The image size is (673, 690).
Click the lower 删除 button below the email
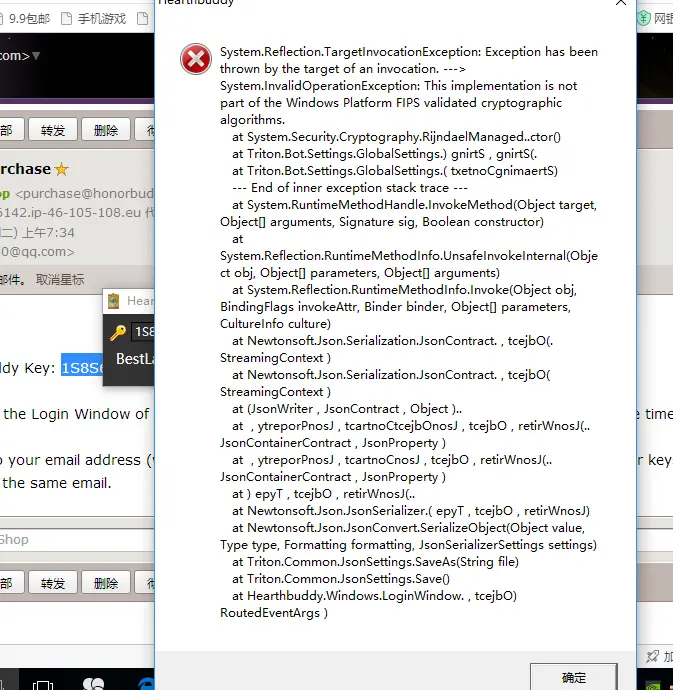coord(106,583)
